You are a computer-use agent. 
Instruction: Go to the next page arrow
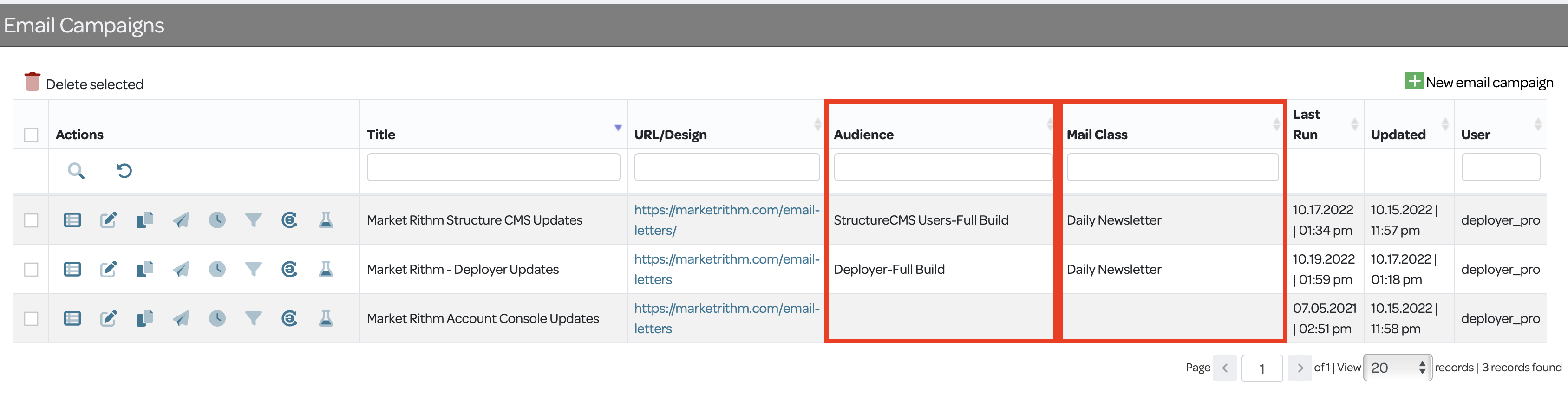click(x=1300, y=368)
